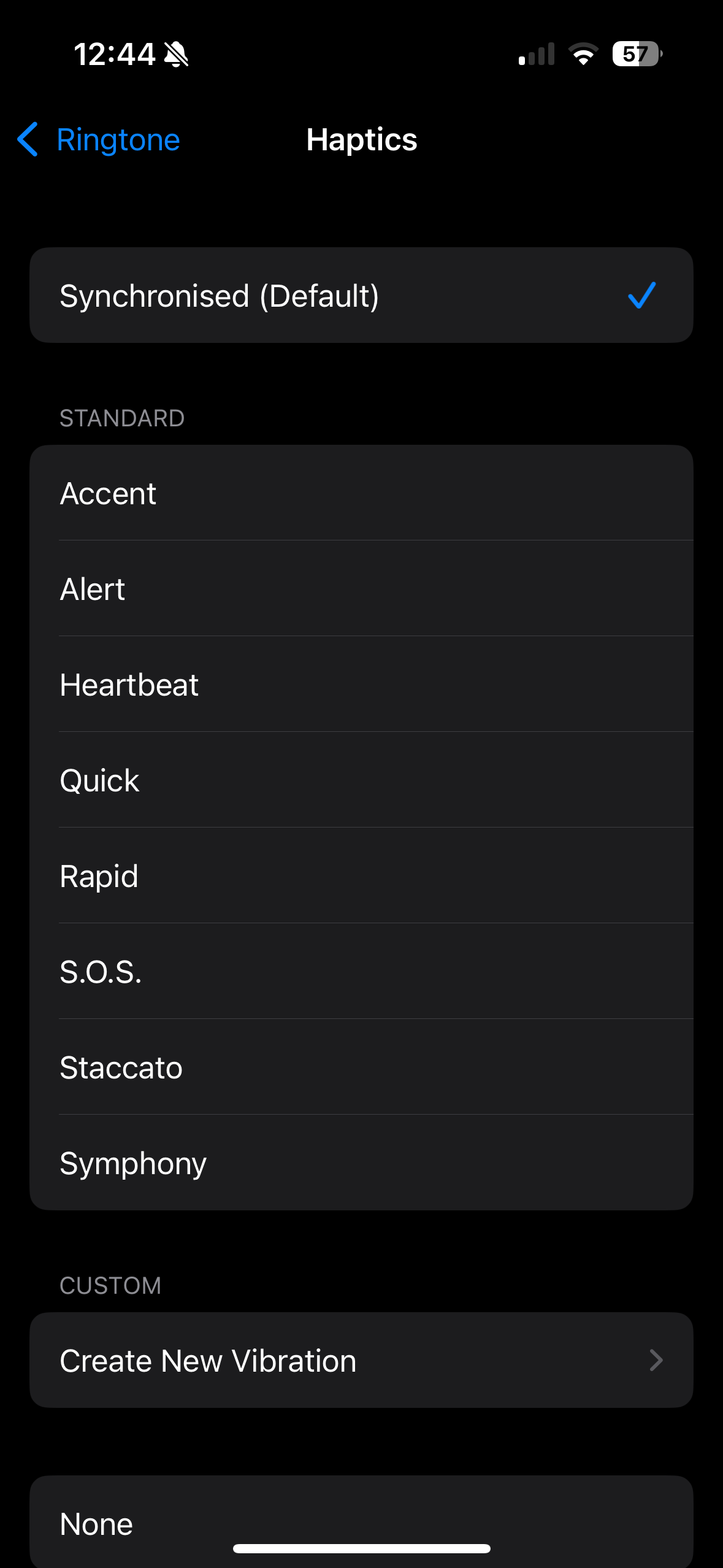
Task: Pick the Heartbeat vibration pattern
Action: point(129,685)
